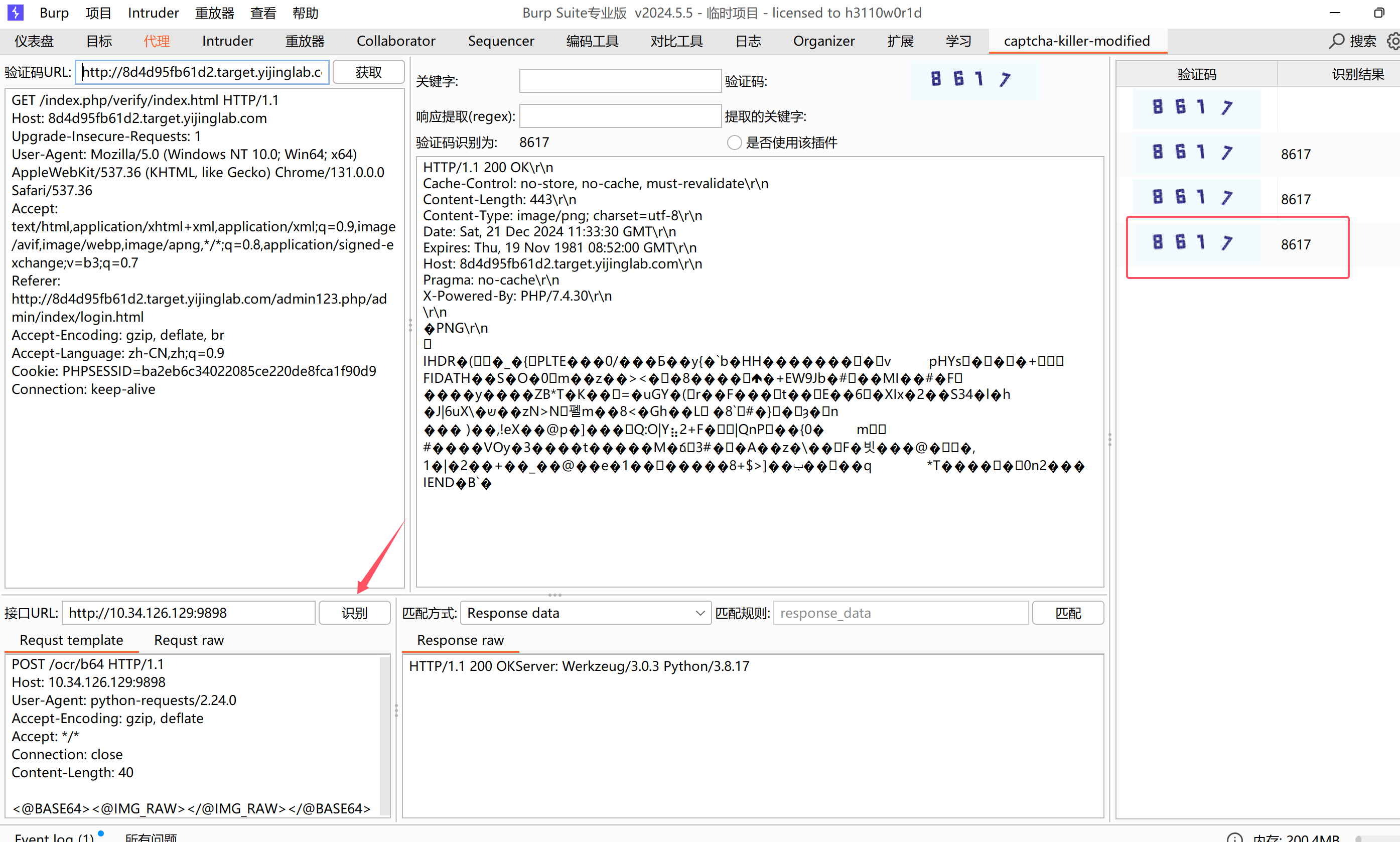
Task: Switch to the 日志 tab
Action: tap(748, 41)
